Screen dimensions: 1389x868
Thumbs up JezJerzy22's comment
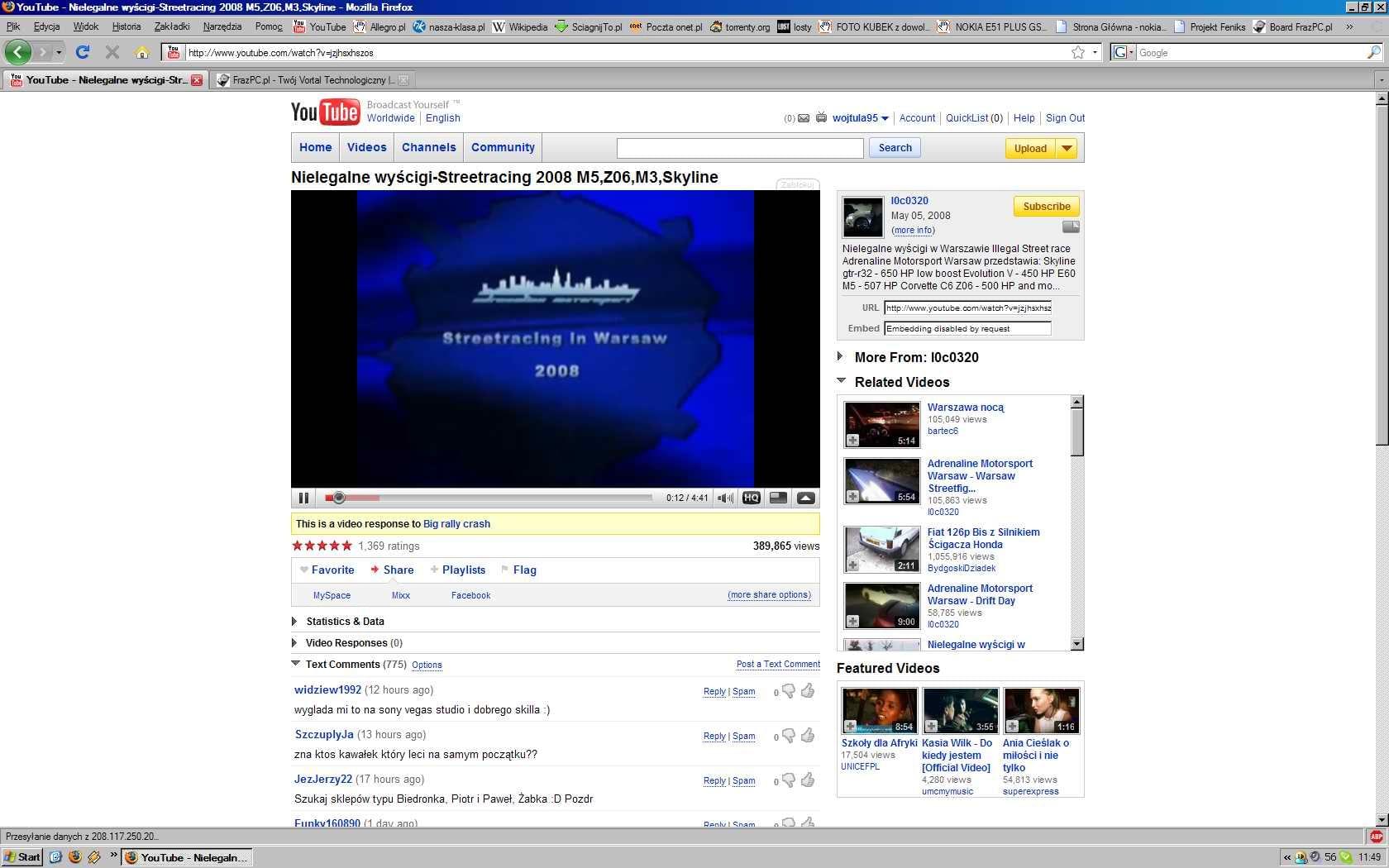point(808,780)
